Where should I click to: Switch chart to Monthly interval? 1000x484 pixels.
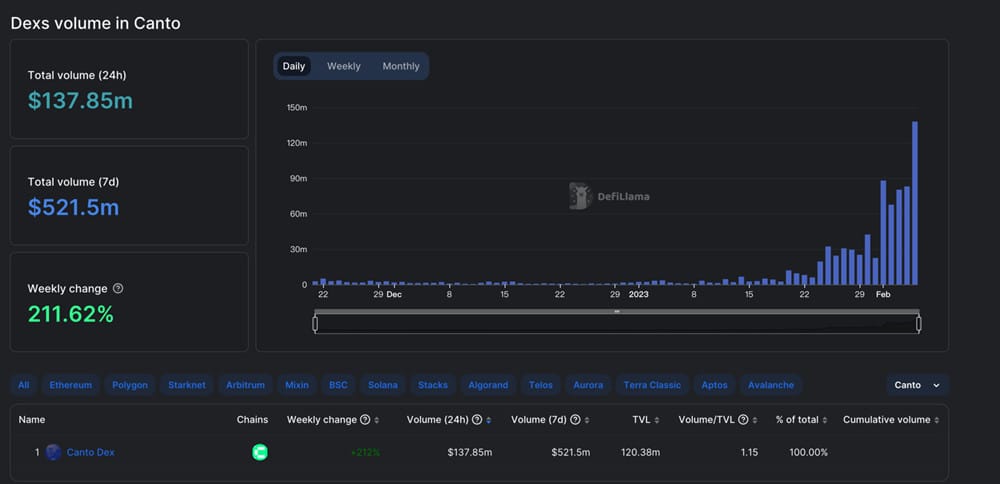click(x=401, y=66)
